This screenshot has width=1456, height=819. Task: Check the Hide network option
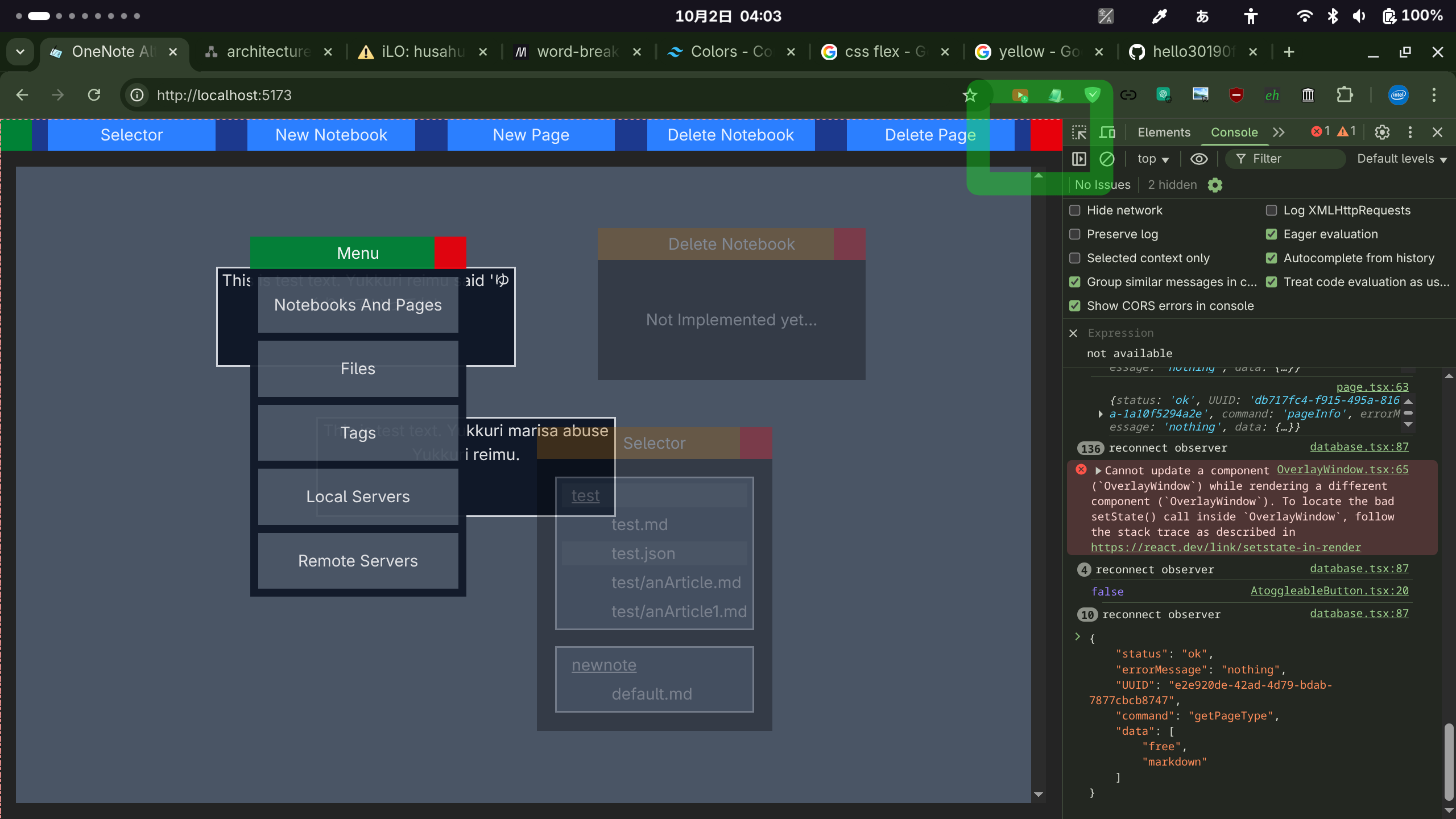click(x=1075, y=210)
